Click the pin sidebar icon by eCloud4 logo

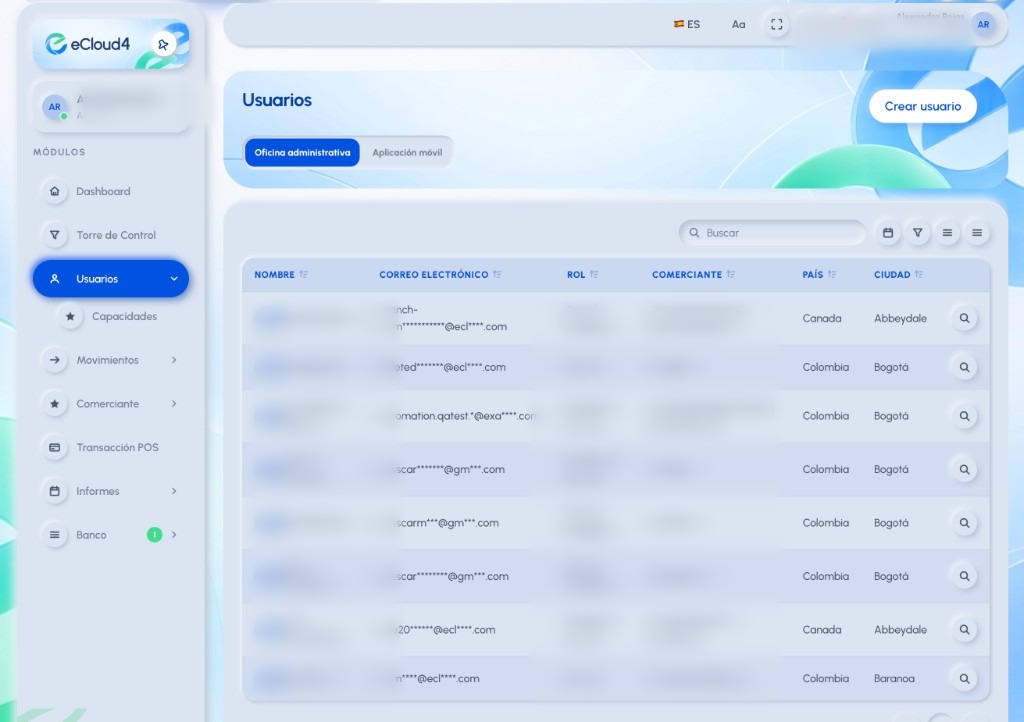[x=163, y=44]
